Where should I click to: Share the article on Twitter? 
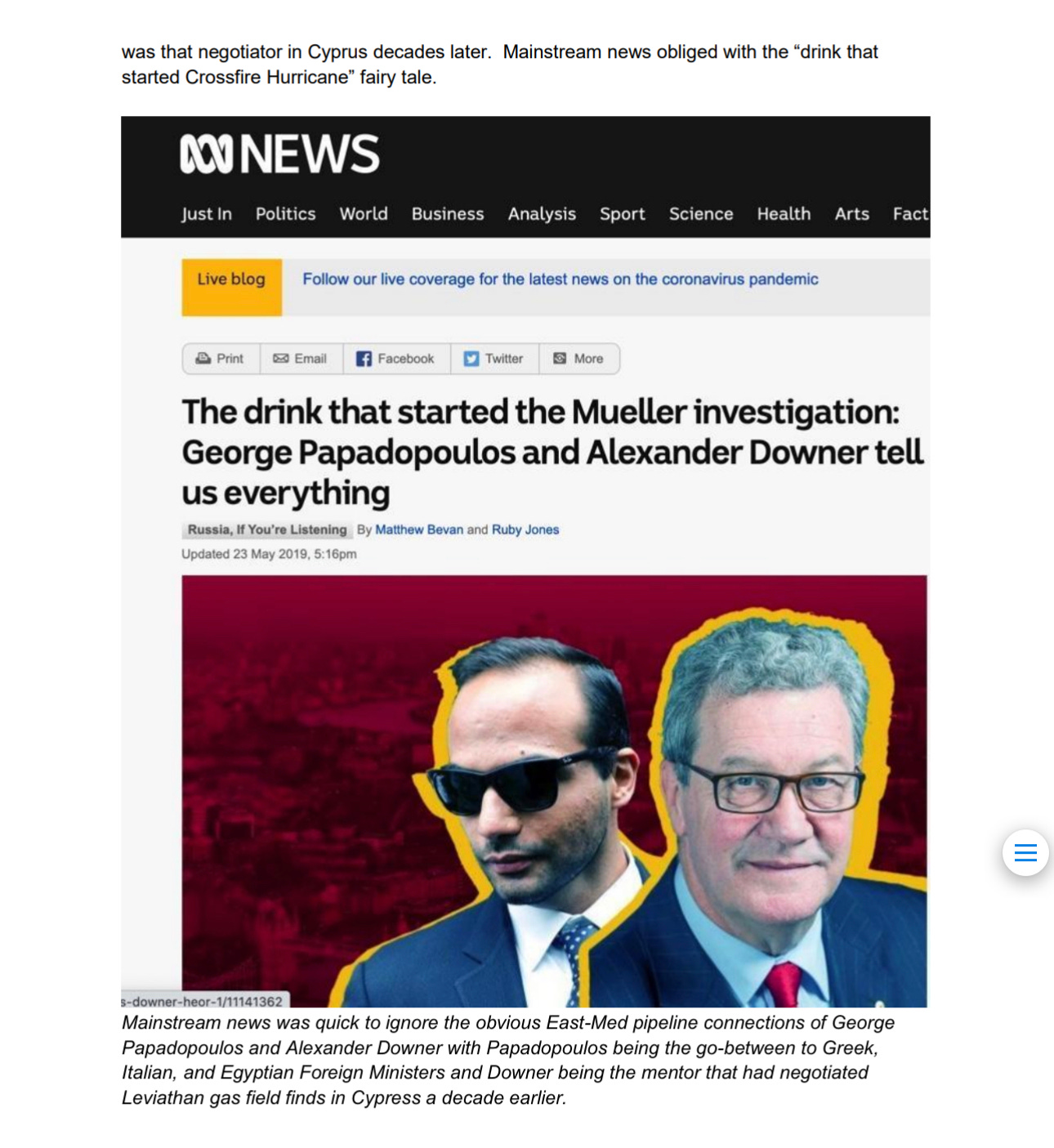(494, 359)
